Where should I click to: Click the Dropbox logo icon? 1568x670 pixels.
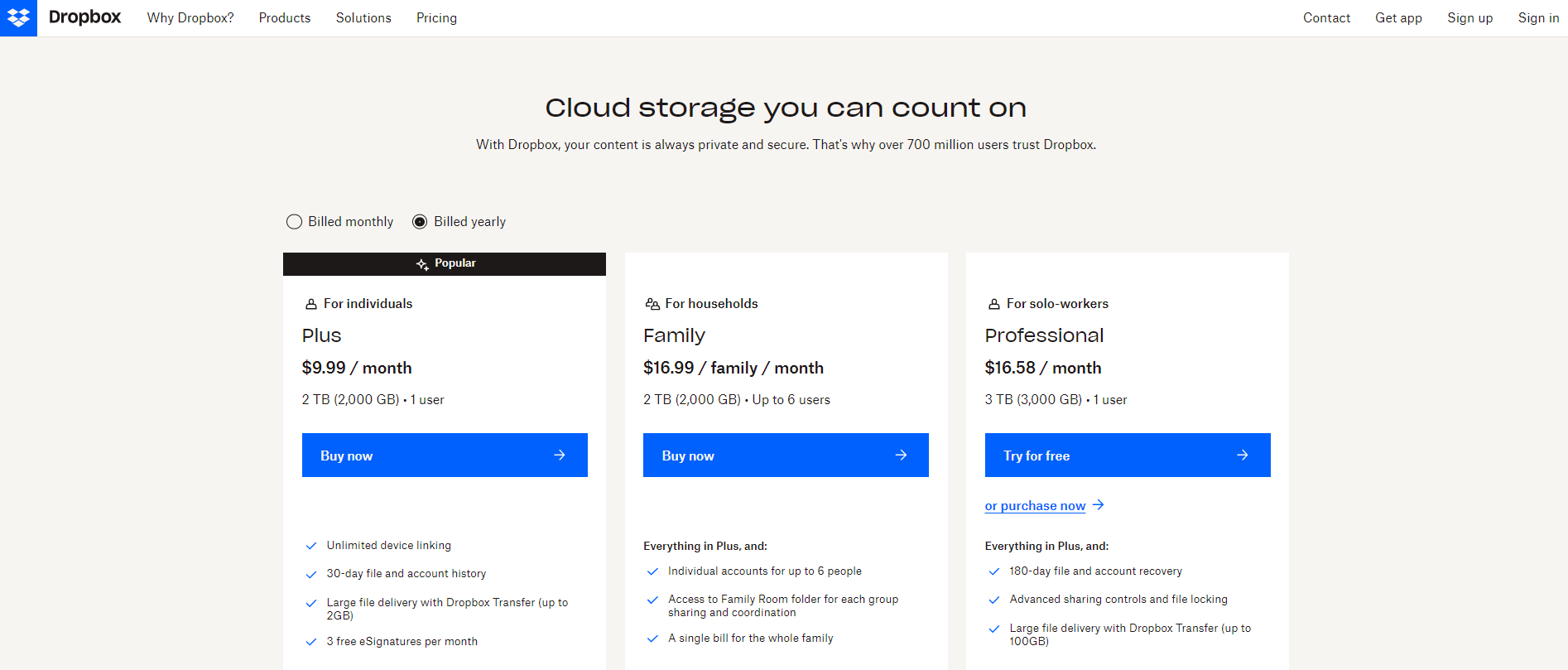[18, 17]
